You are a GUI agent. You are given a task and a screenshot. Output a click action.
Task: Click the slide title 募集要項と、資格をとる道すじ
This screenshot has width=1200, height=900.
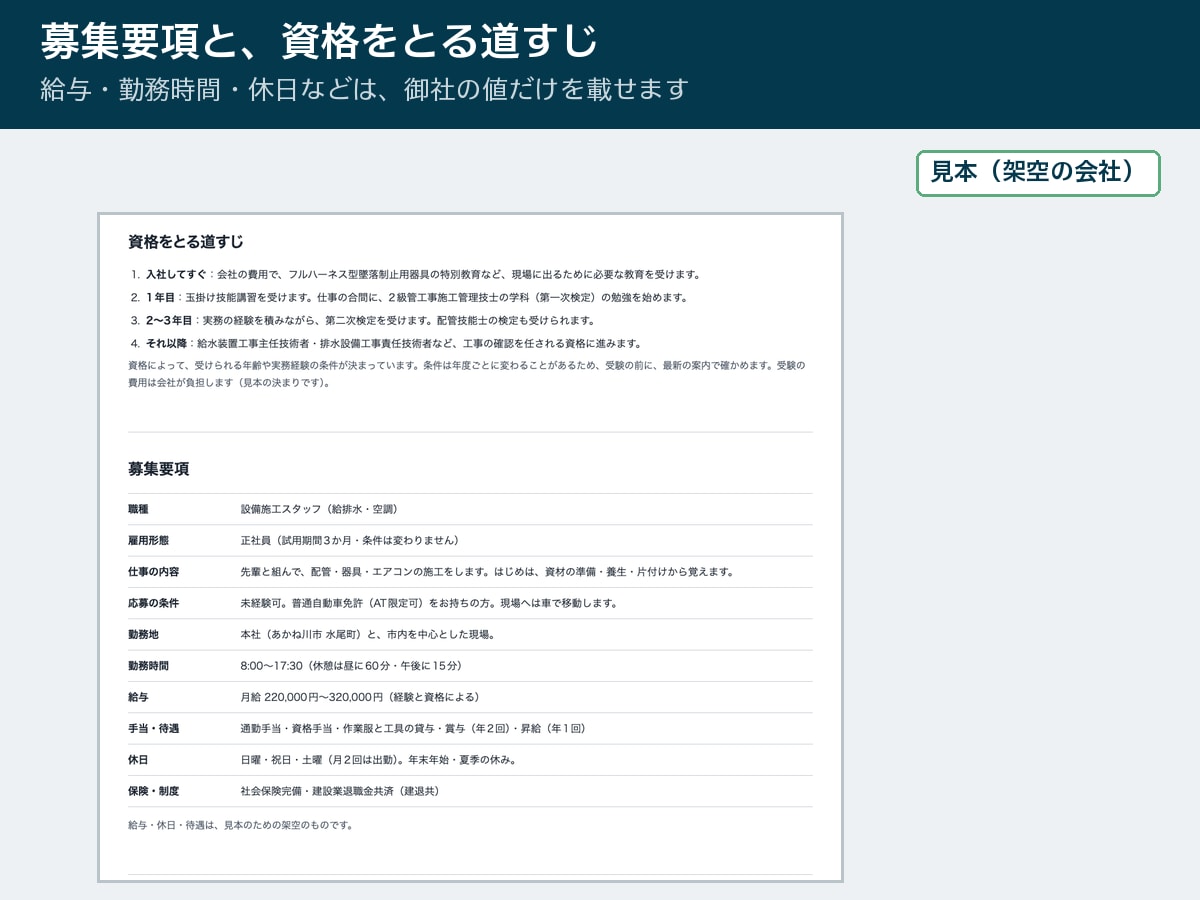319,42
